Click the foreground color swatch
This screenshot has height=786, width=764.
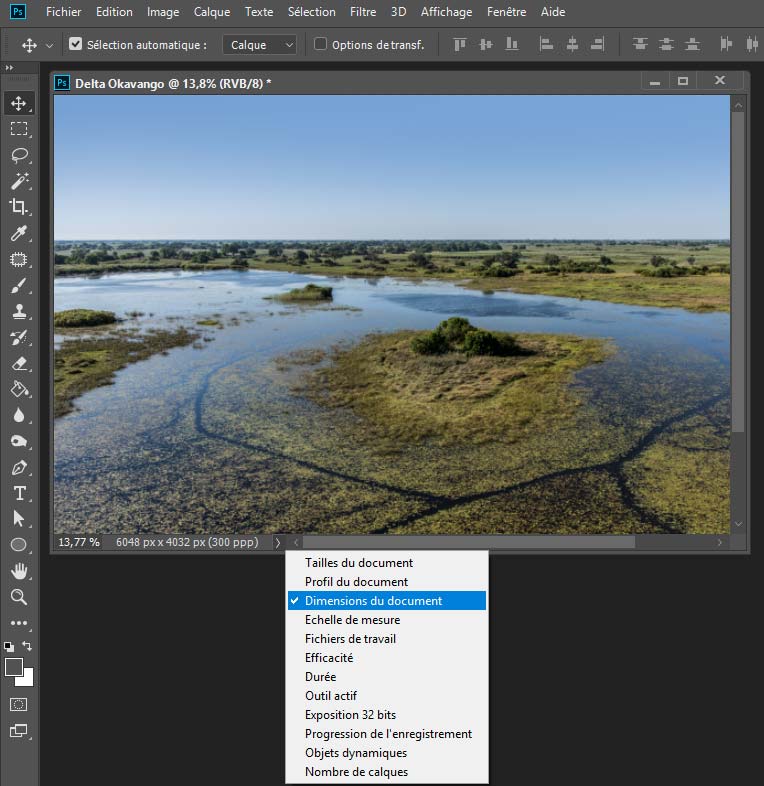point(14,667)
